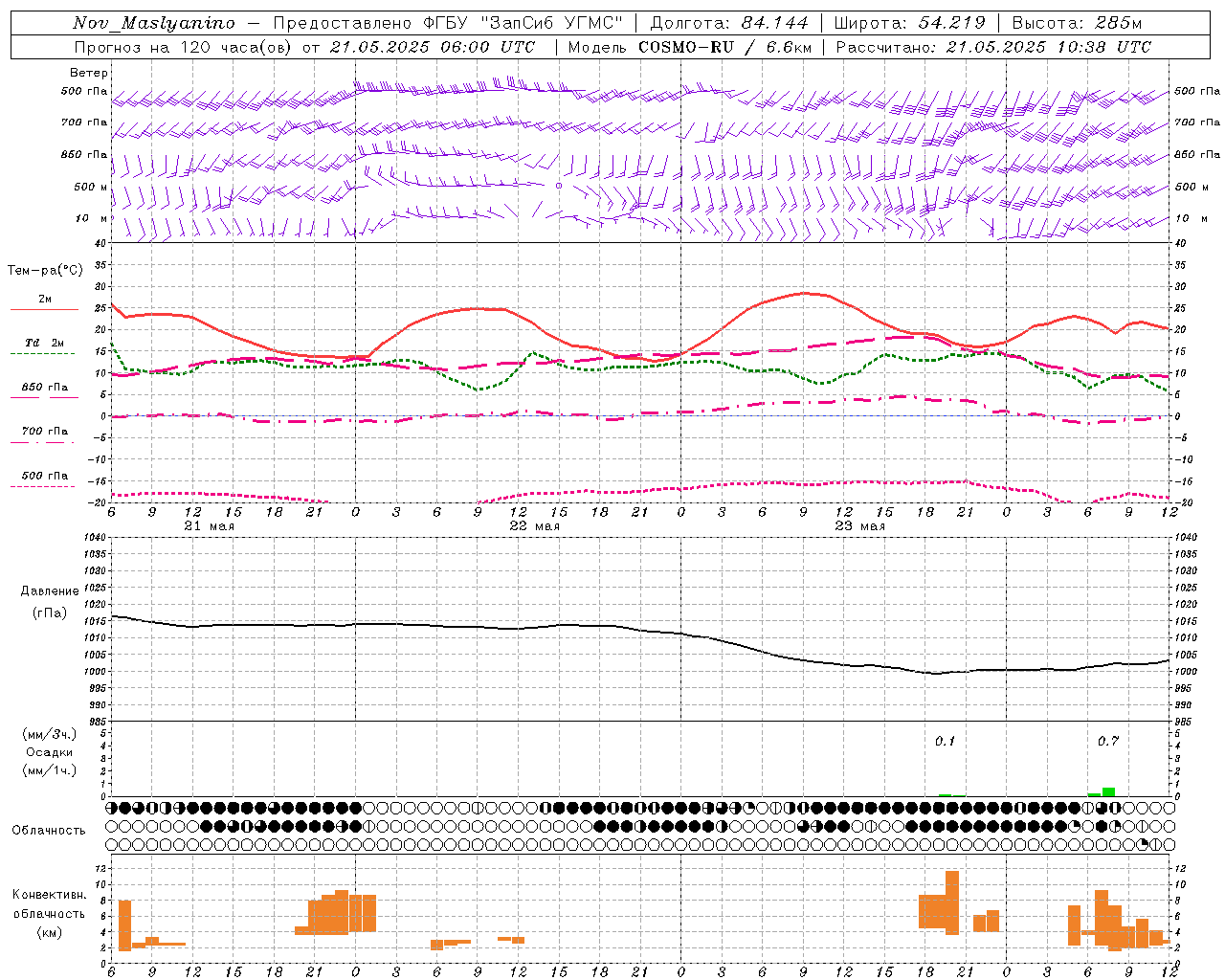Click the Широта: 54.219 latitude value
The height and width of the screenshot is (980, 1225).
(909, 23)
